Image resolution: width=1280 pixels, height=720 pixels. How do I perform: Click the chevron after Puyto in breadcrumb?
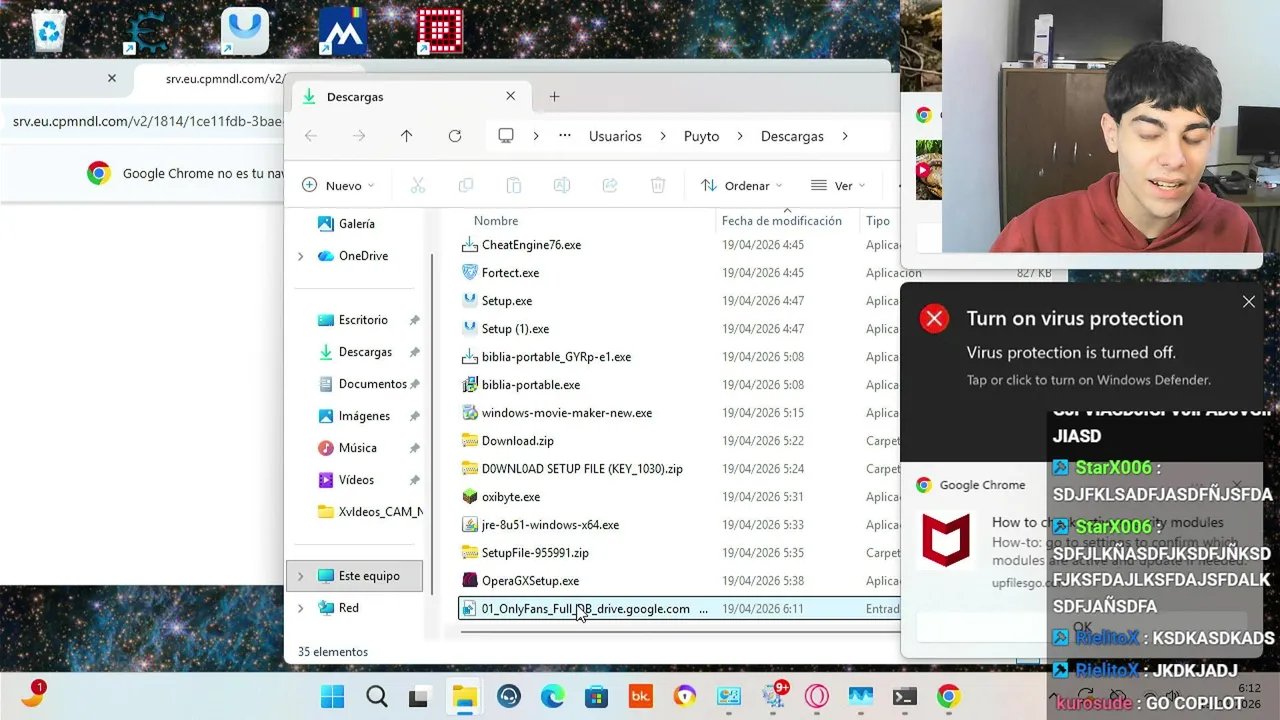740,136
